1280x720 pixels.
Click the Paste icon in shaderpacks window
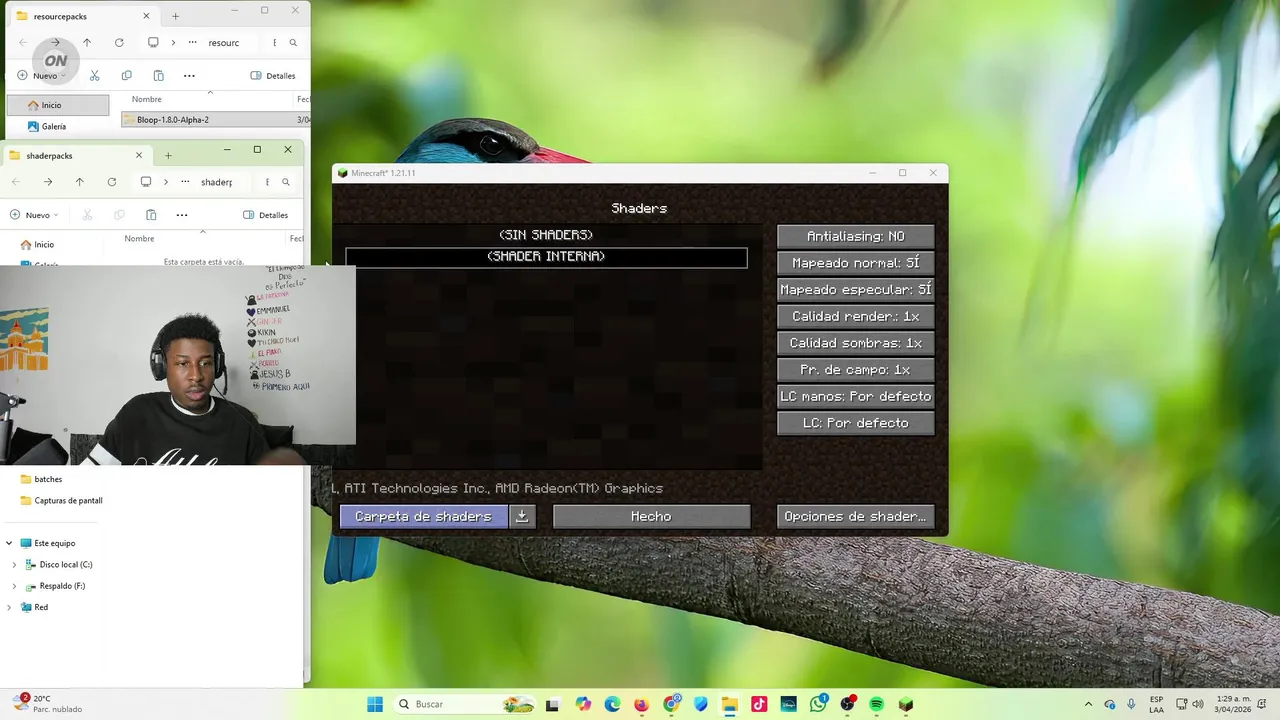pyautogui.click(x=151, y=215)
